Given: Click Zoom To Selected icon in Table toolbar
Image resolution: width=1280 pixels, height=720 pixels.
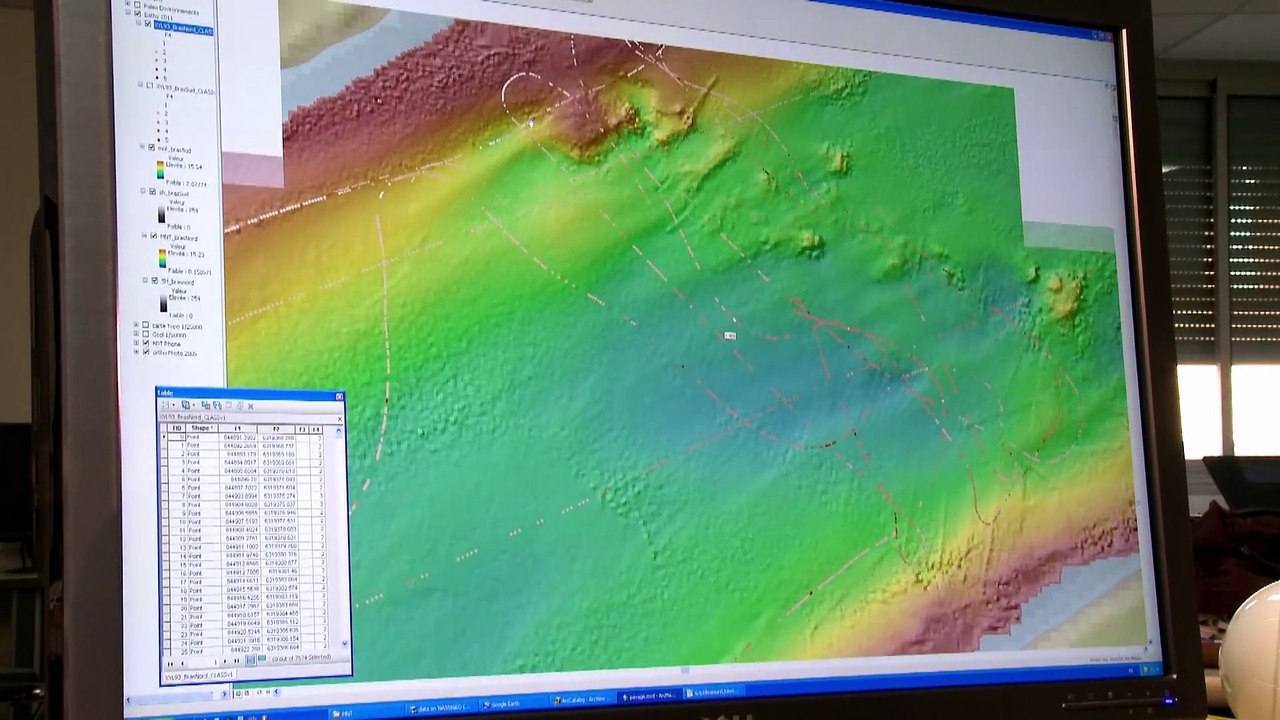Looking at the screenshot, I should tap(239, 405).
